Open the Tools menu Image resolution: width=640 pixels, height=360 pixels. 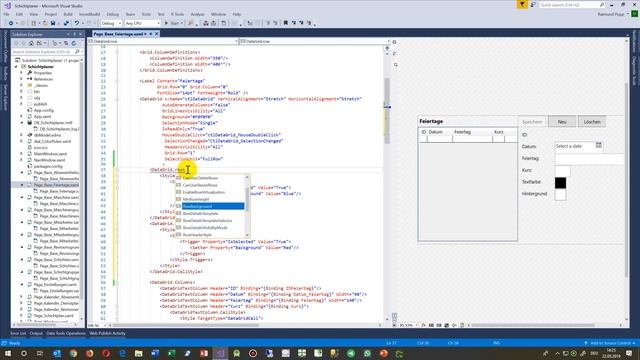pos(146,14)
